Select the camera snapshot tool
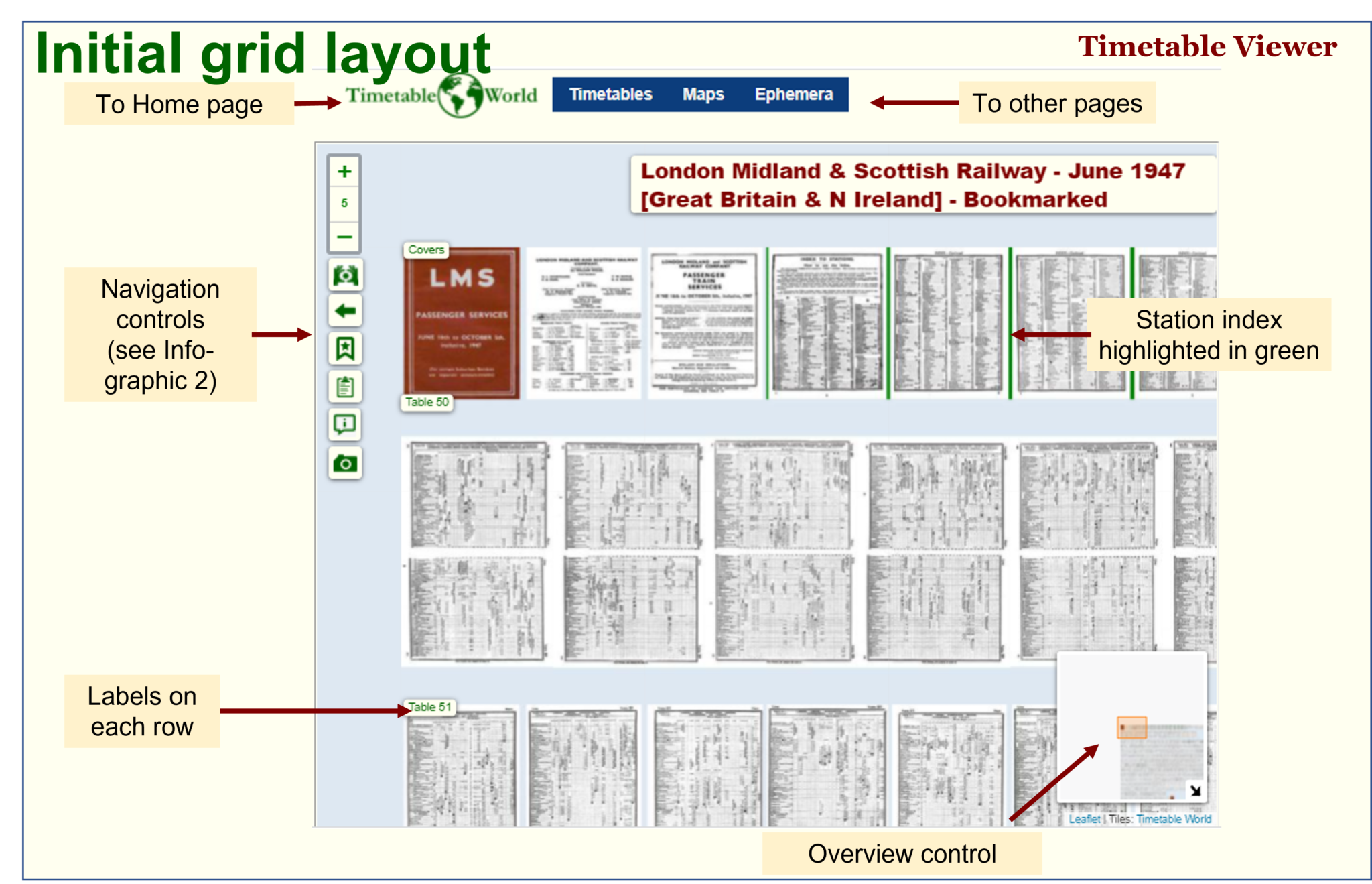 tap(344, 462)
